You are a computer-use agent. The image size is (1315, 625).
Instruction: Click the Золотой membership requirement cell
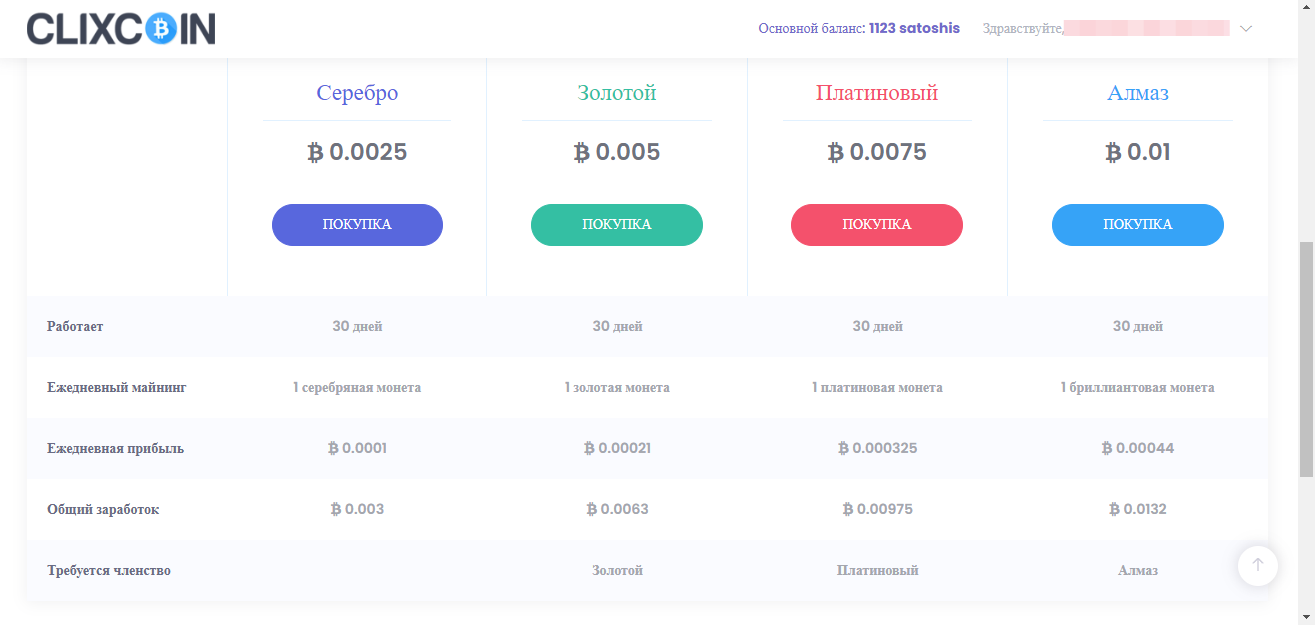tap(617, 571)
